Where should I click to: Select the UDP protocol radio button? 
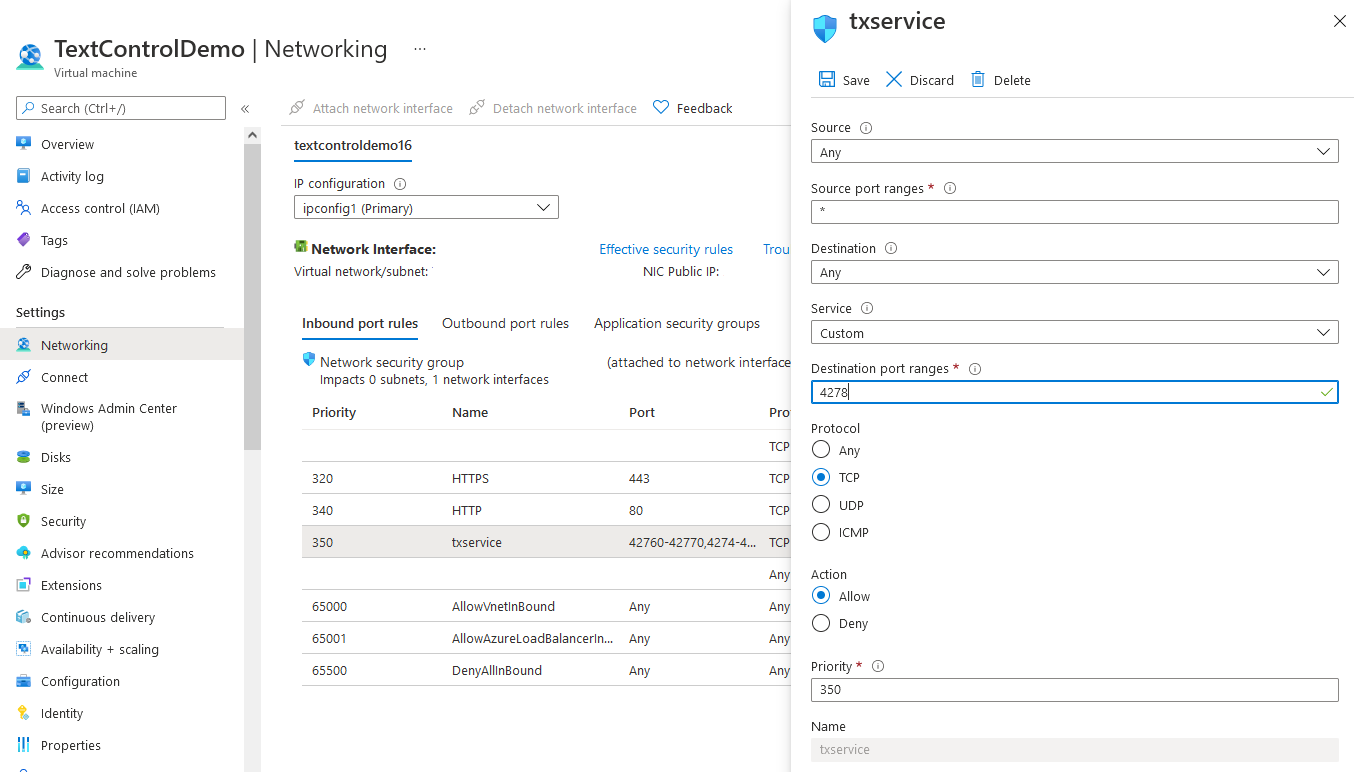tap(821, 505)
